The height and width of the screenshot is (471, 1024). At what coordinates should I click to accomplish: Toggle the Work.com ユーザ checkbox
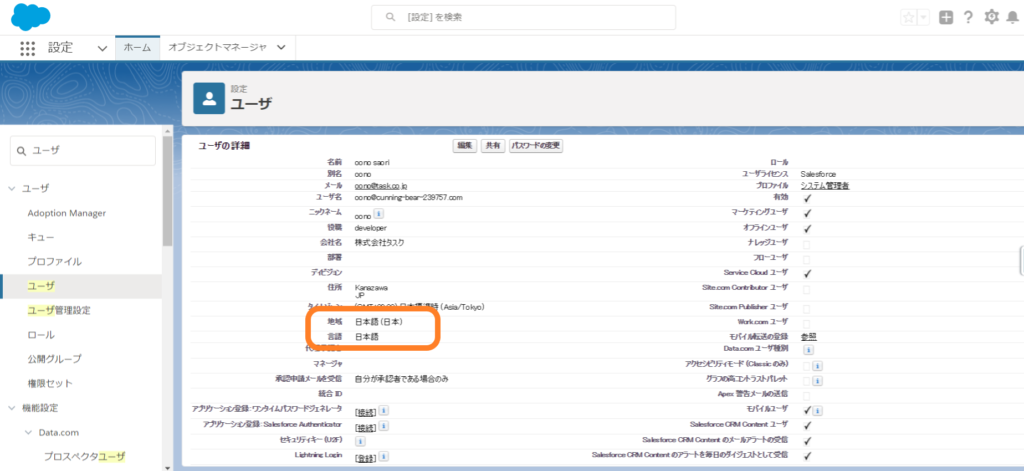[x=807, y=323]
